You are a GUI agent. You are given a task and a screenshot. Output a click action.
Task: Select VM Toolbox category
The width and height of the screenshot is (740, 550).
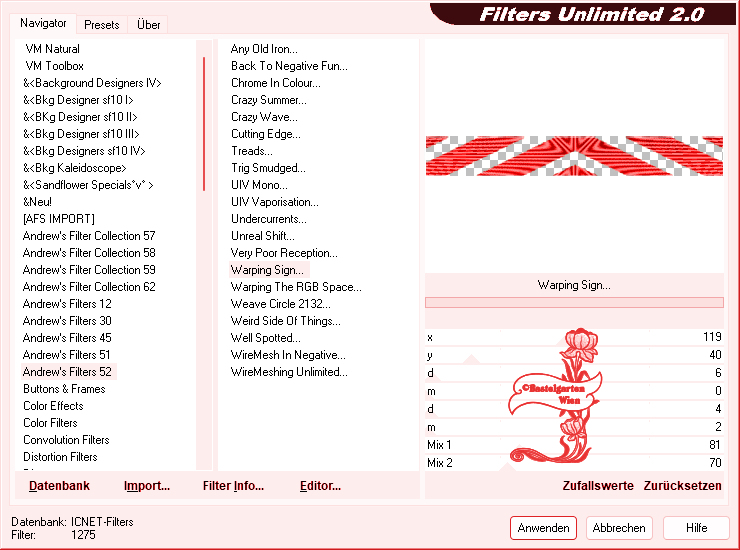coord(54,66)
